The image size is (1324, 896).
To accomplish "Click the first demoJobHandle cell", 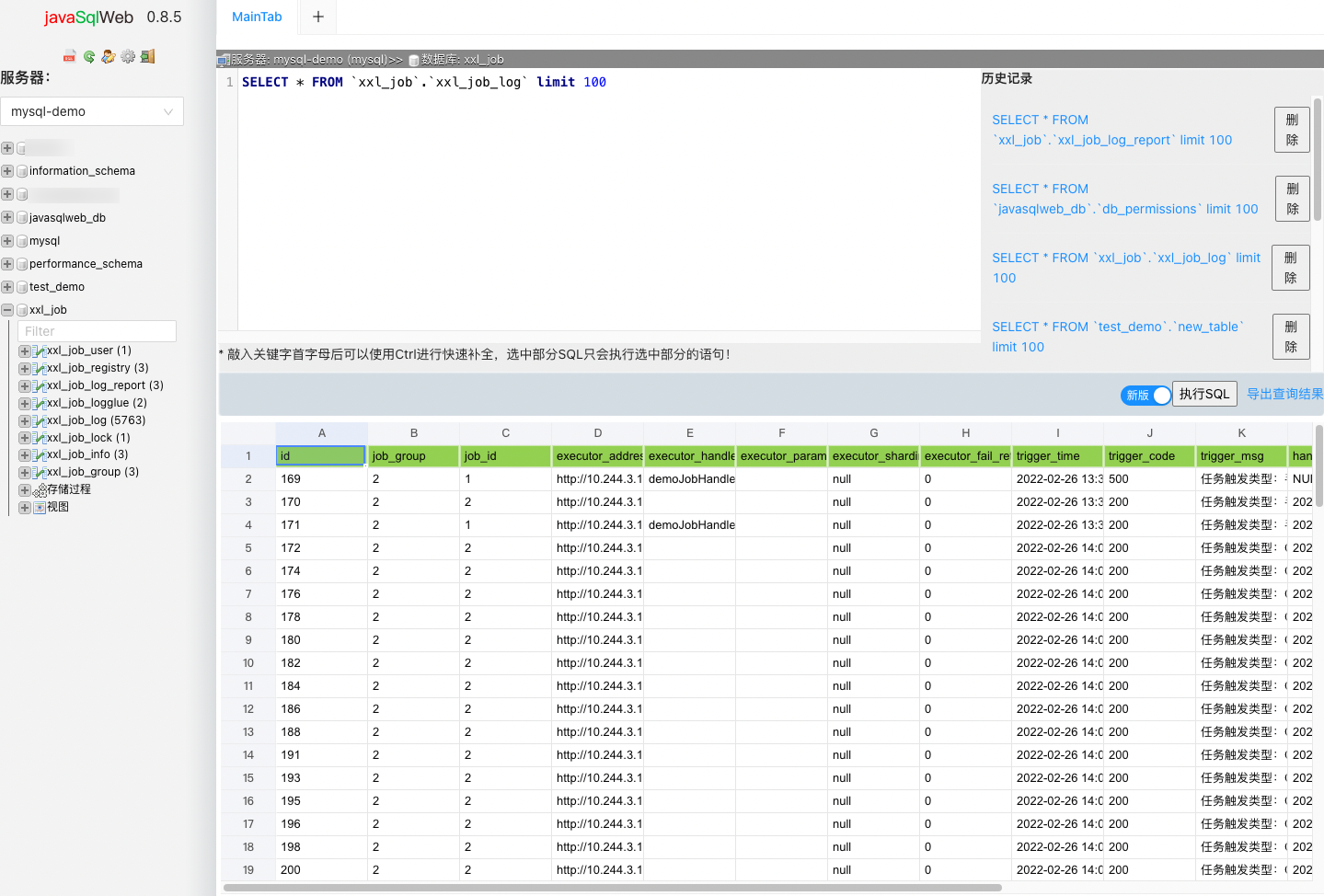I will 690,479.
